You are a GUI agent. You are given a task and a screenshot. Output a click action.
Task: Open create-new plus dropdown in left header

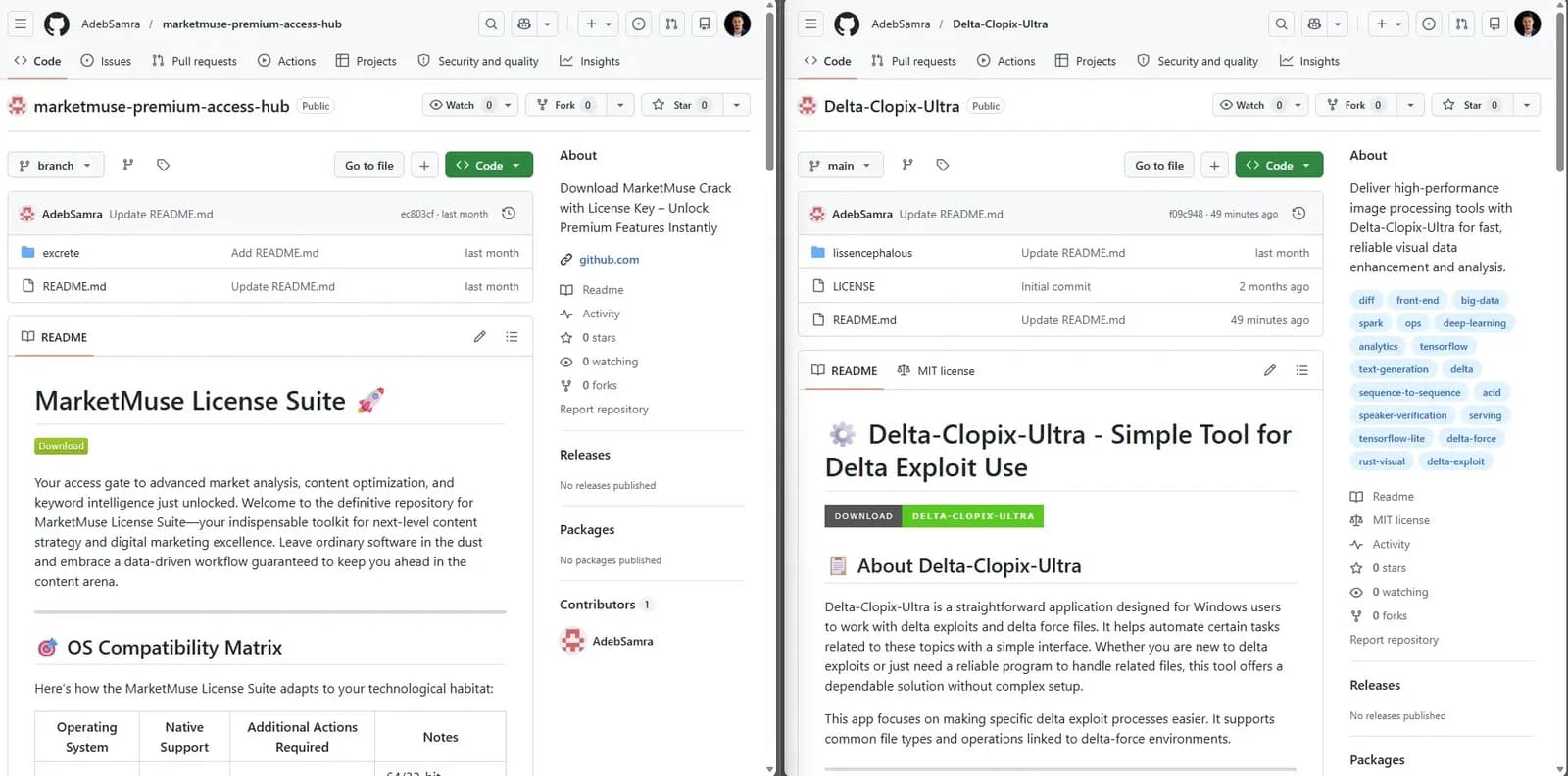coord(598,24)
